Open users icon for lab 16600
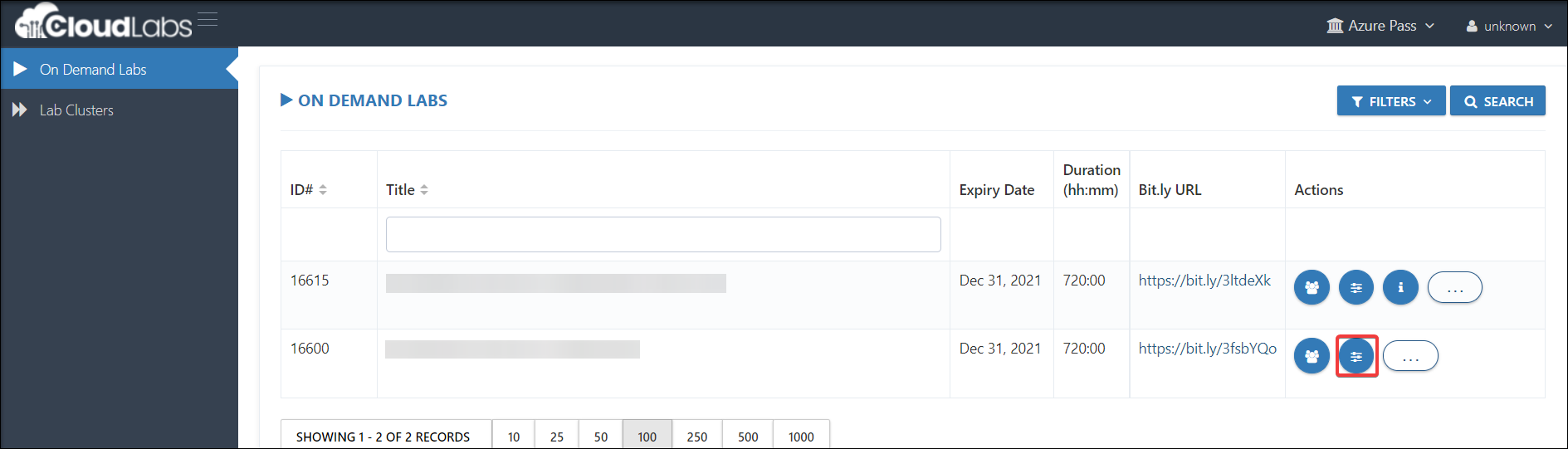 (x=1312, y=356)
